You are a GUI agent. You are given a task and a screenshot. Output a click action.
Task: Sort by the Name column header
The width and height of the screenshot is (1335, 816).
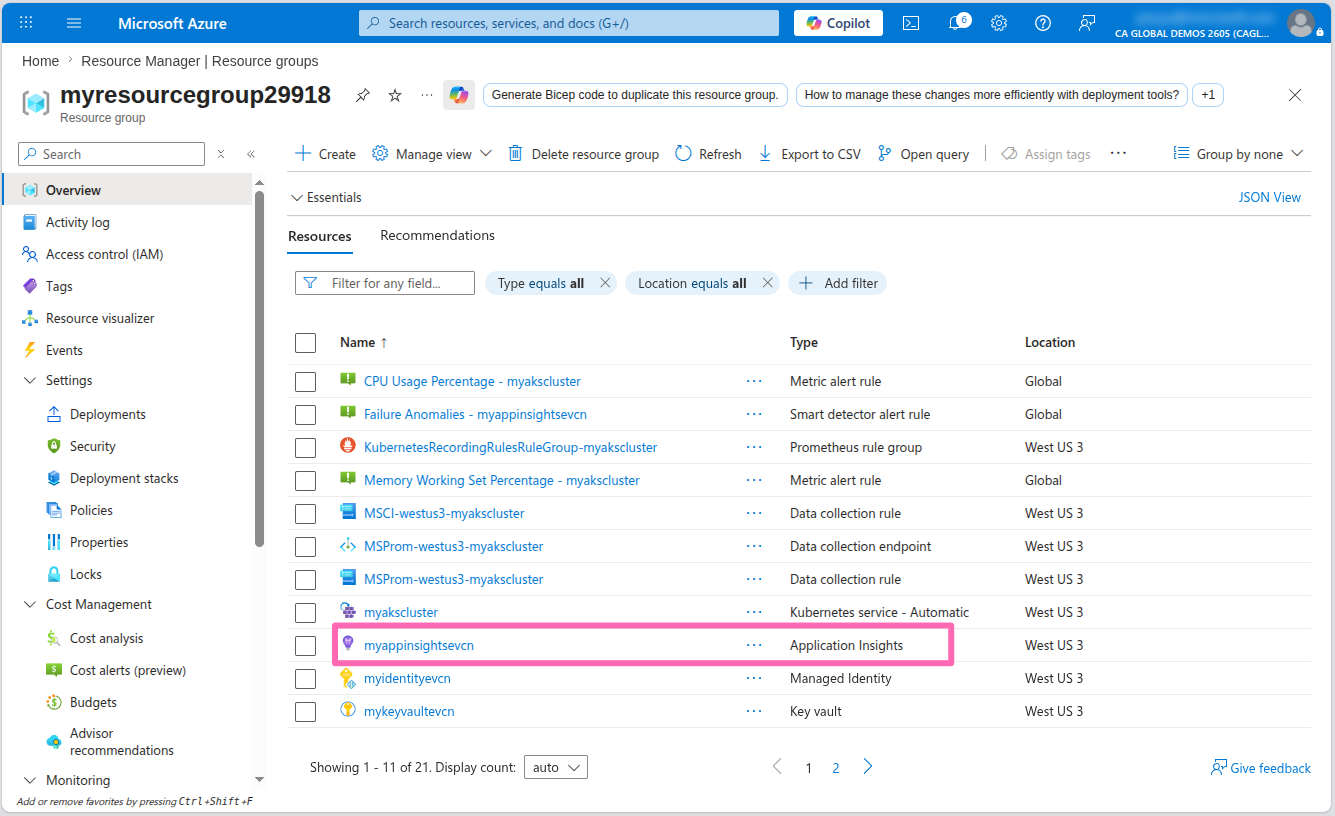pyautogui.click(x=363, y=342)
